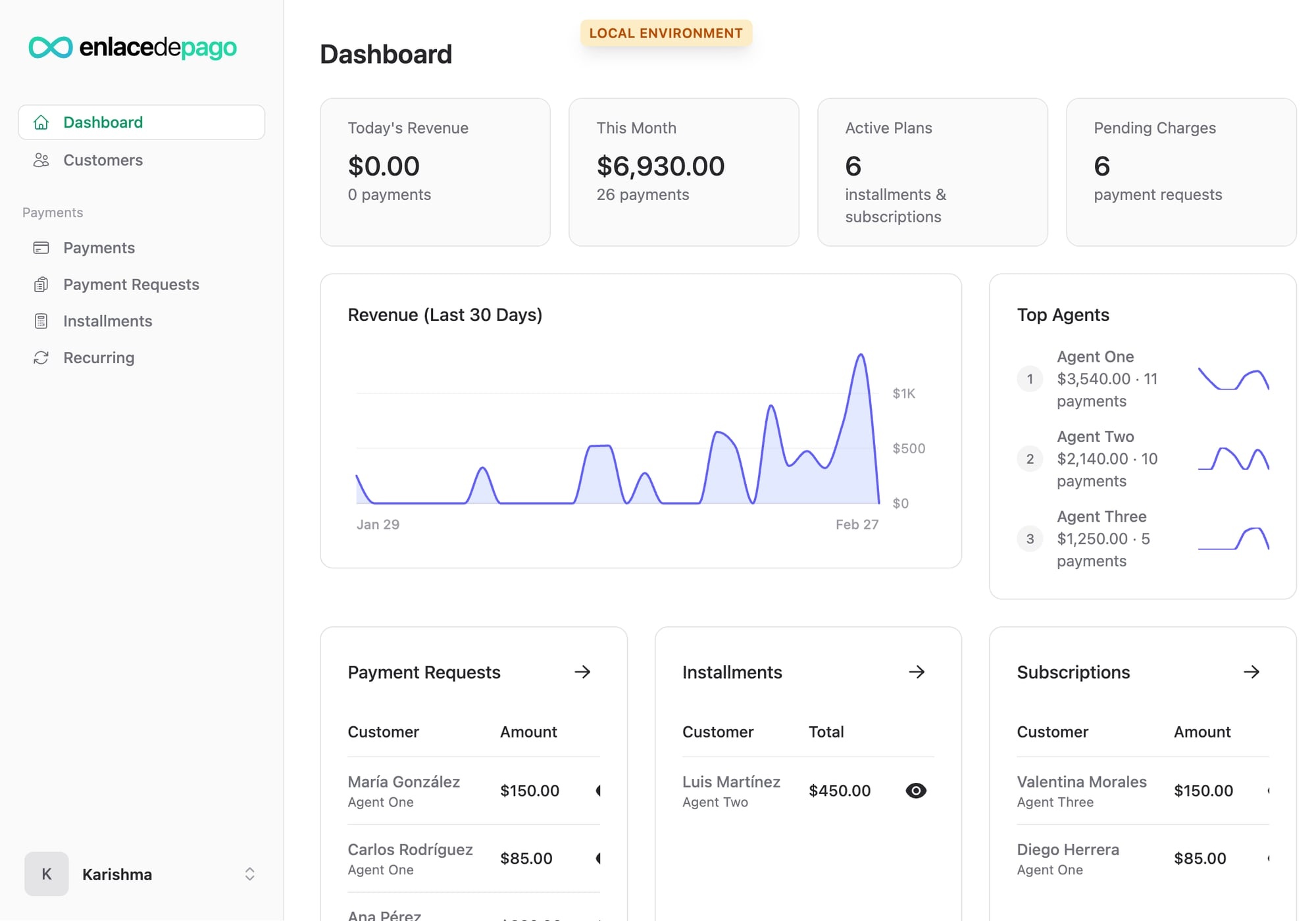1316x921 pixels.
Task: Click Agent Three's sparkline chart
Action: coord(1234,538)
